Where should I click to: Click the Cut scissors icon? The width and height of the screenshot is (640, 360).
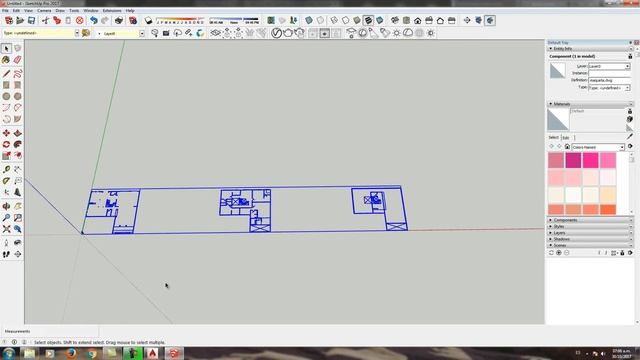[x=45, y=20]
